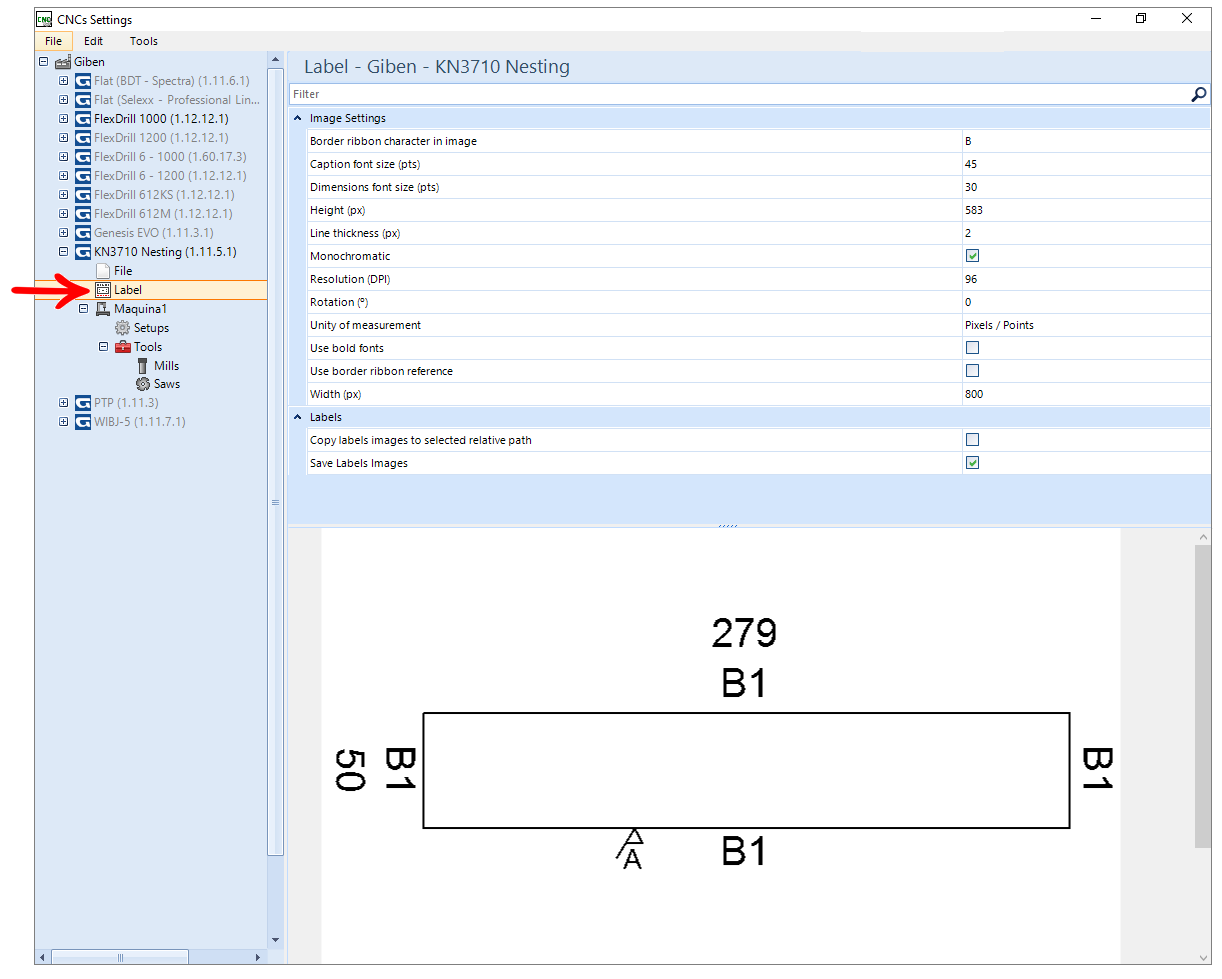Click the label preview image
Viewport: 1222px width, 979px height.
720,745
